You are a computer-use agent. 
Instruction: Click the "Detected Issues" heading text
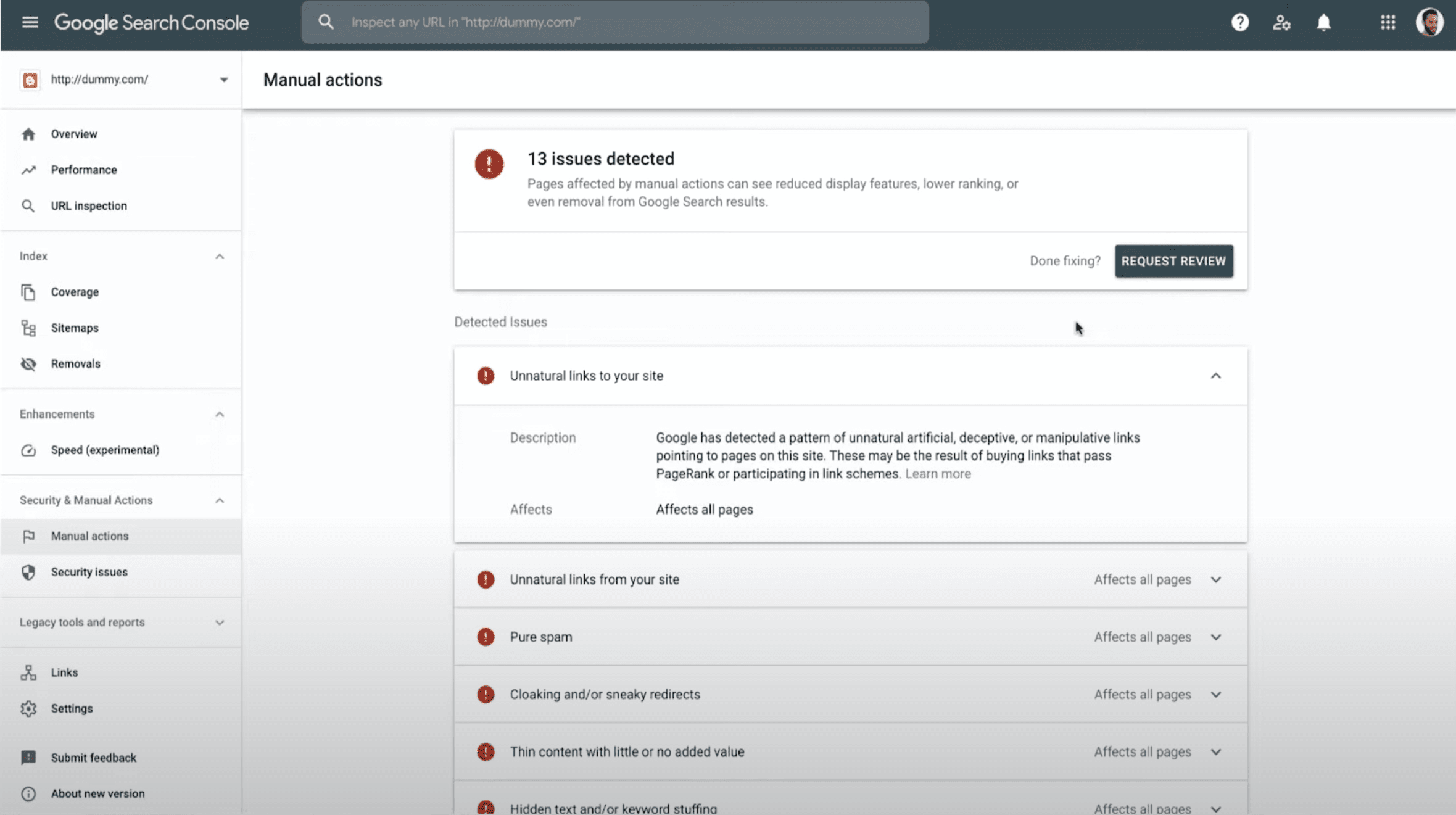500,322
